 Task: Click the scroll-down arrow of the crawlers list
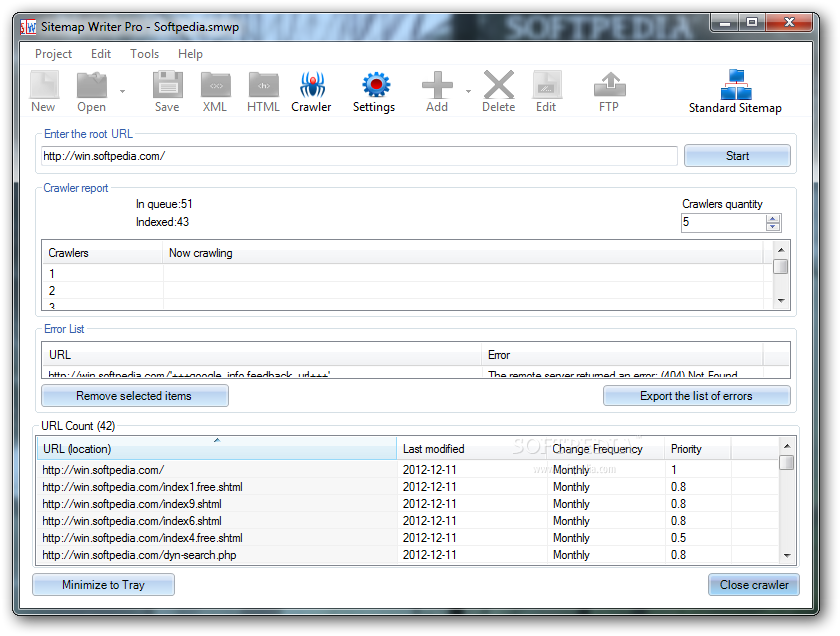click(781, 301)
